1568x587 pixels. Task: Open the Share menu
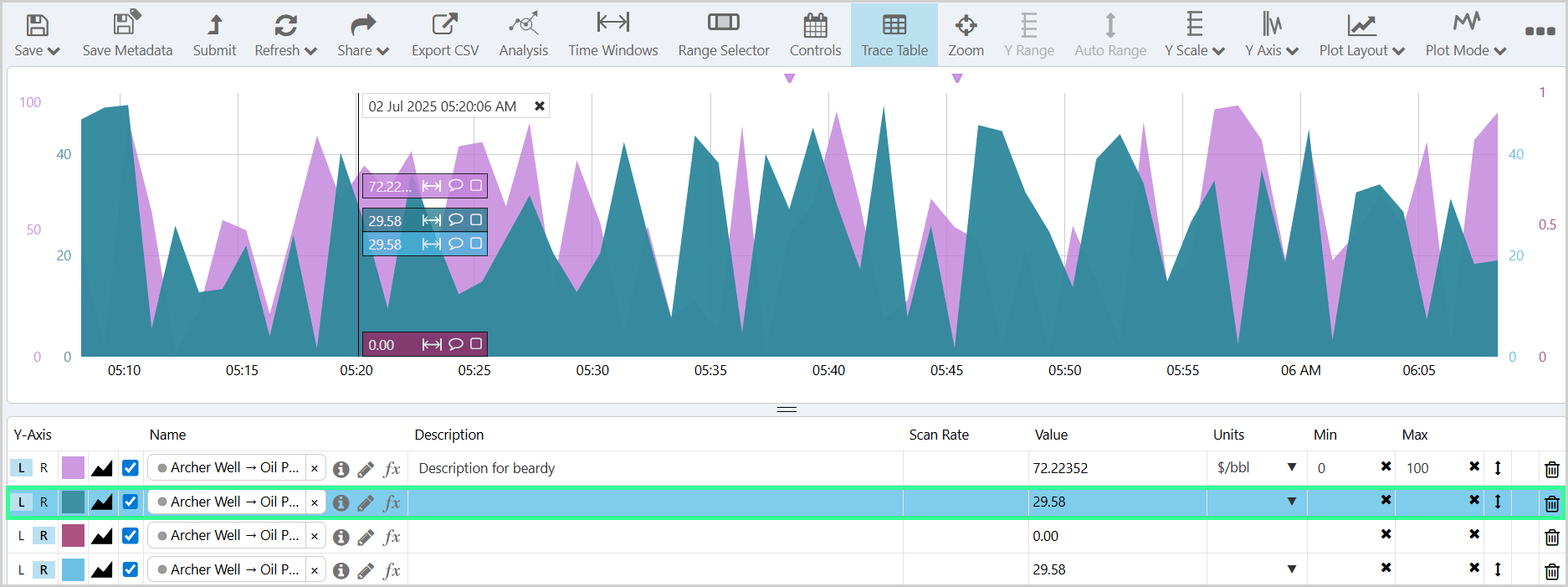coord(362,35)
